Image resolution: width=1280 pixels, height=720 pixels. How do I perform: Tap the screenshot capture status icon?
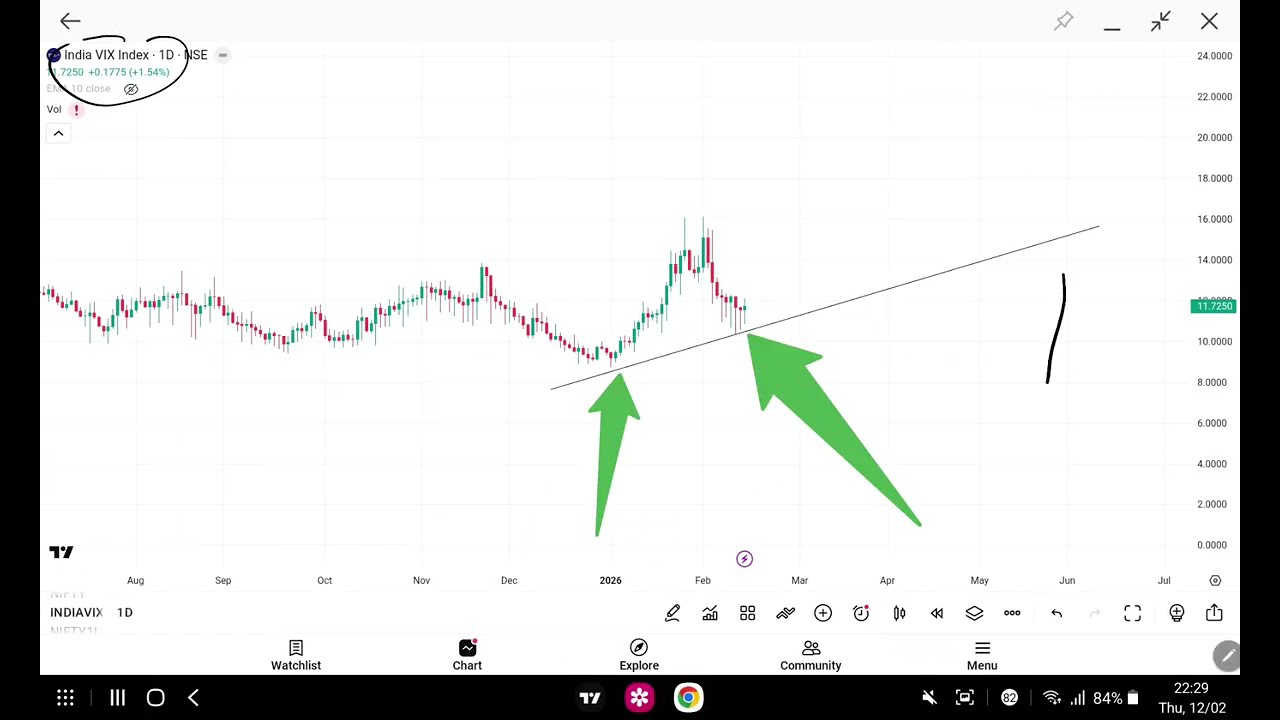point(965,698)
